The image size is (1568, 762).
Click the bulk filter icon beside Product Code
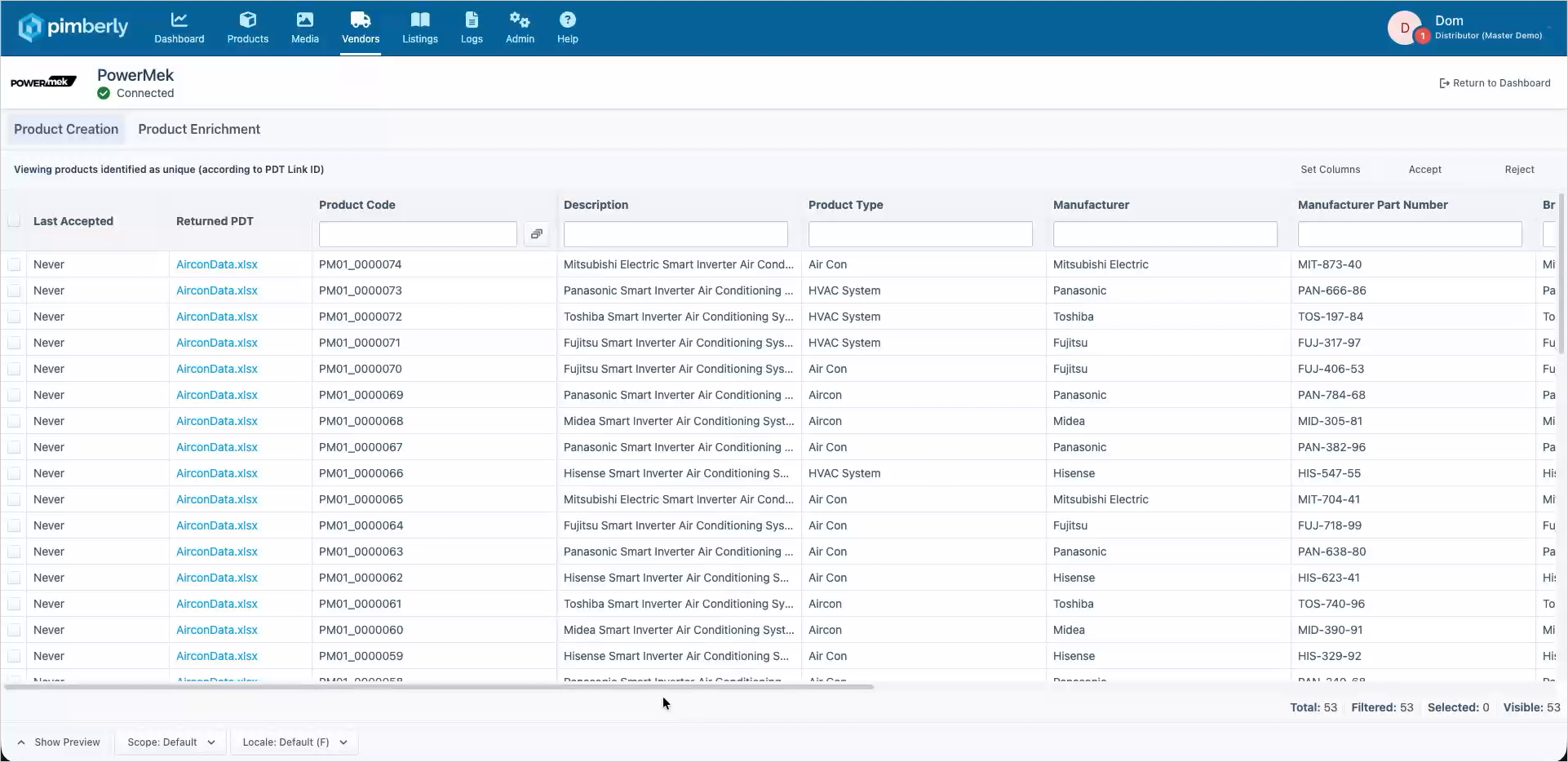pos(536,234)
